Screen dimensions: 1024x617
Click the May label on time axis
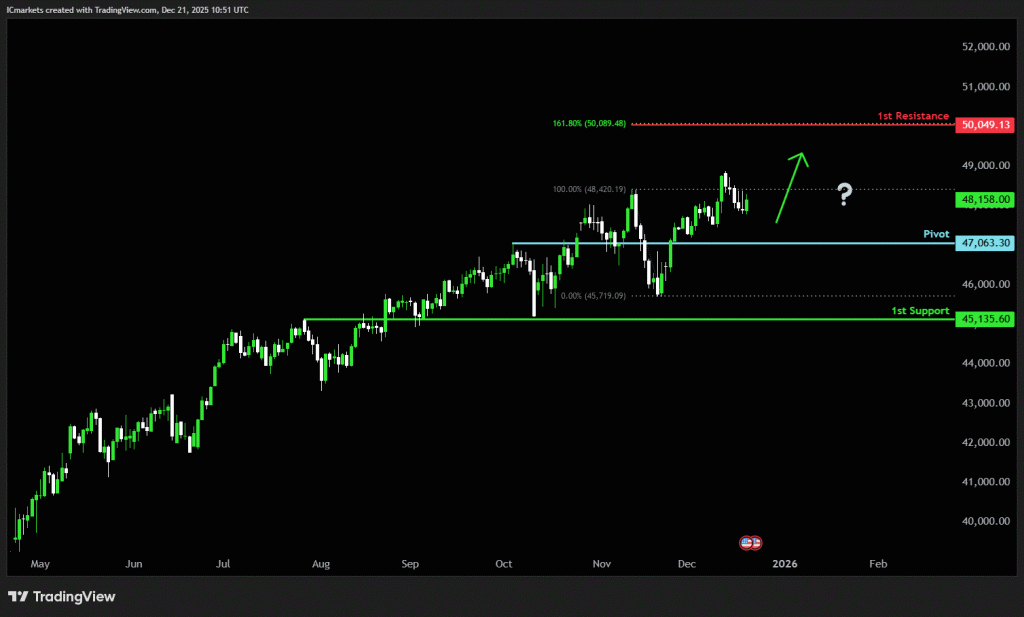pyautogui.click(x=40, y=564)
